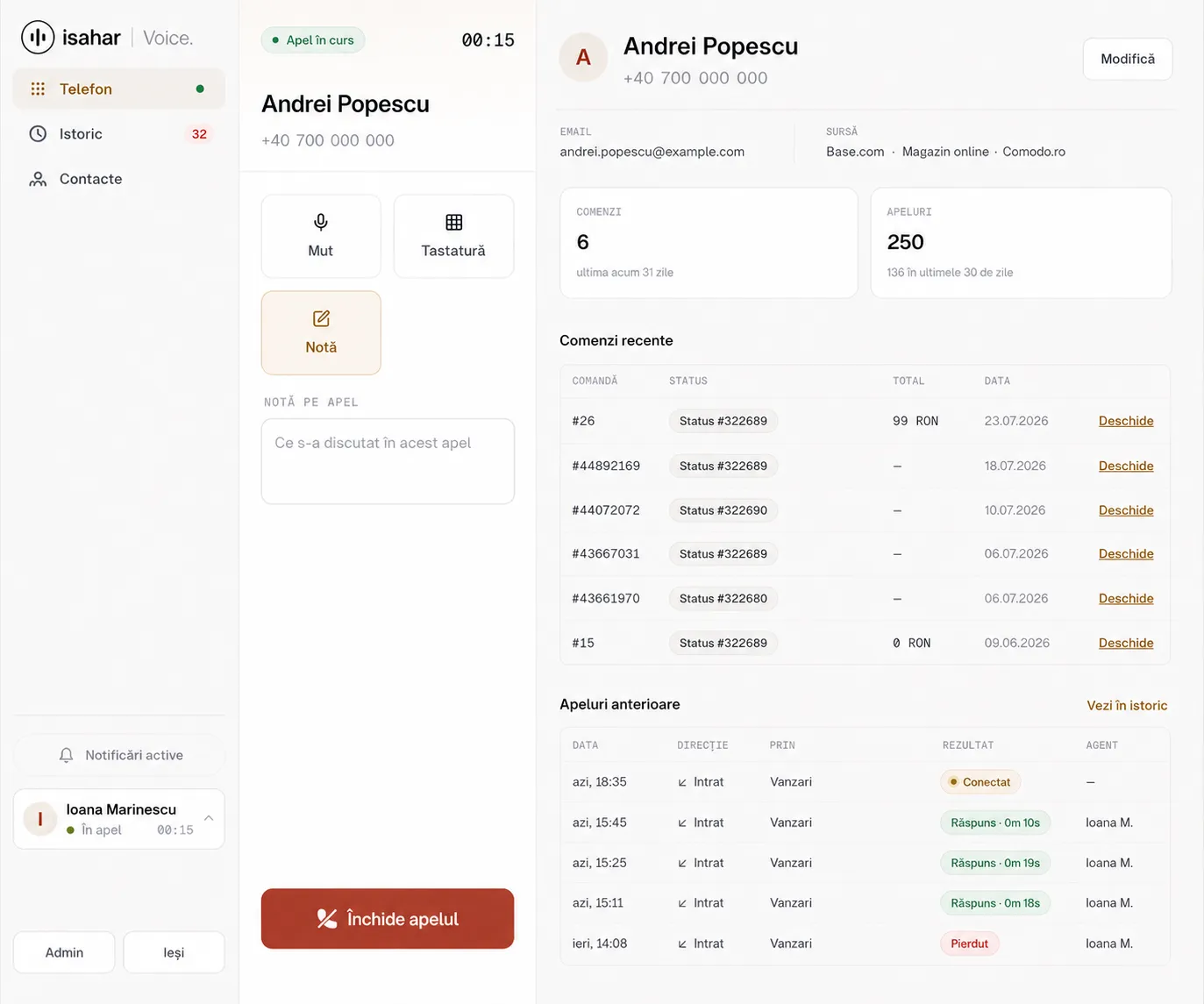Viewport: 1204px width, 1004px height.
Task: Open Deschide link for order #26
Action: pos(1126,421)
